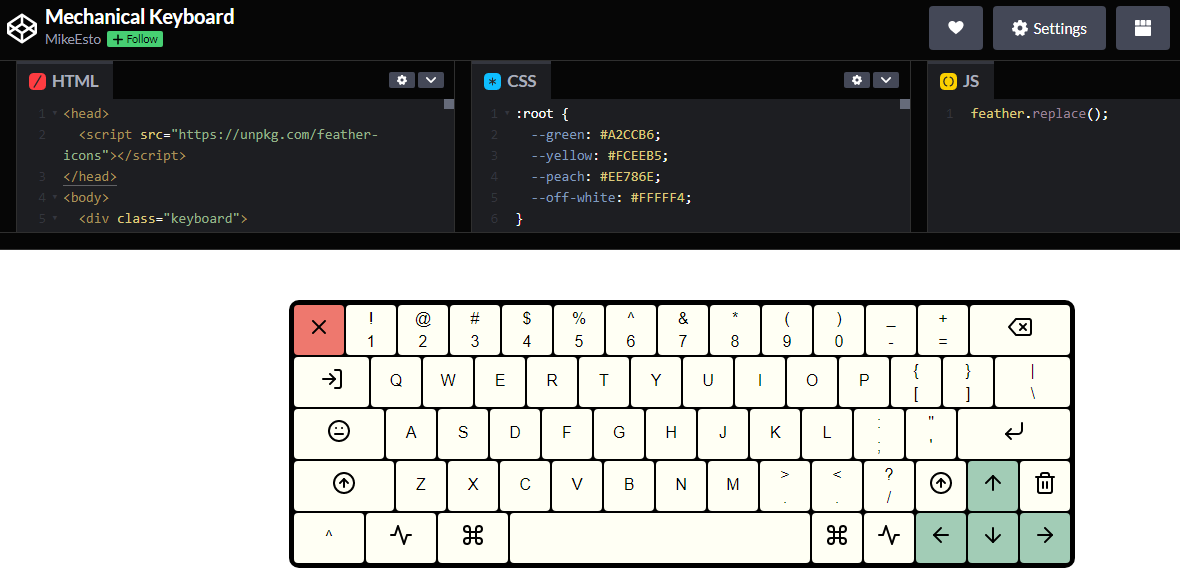
Task: Click the left shift circle-arrow key
Action: point(344,484)
